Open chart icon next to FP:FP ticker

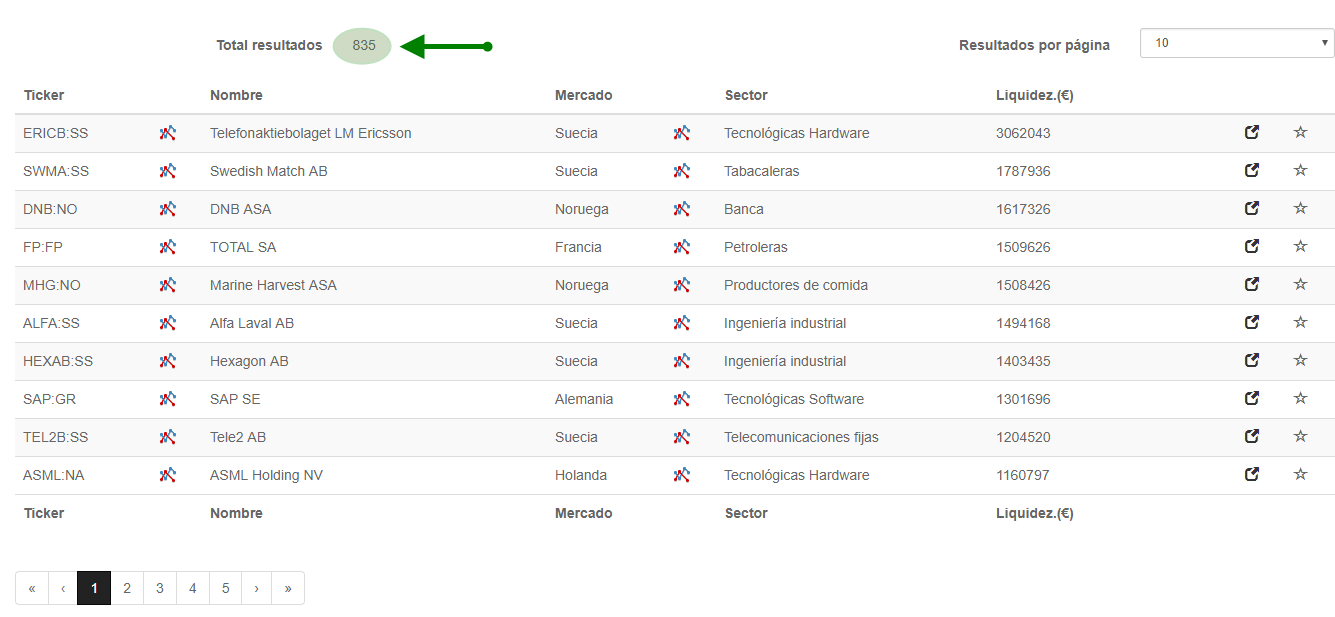pos(168,247)
